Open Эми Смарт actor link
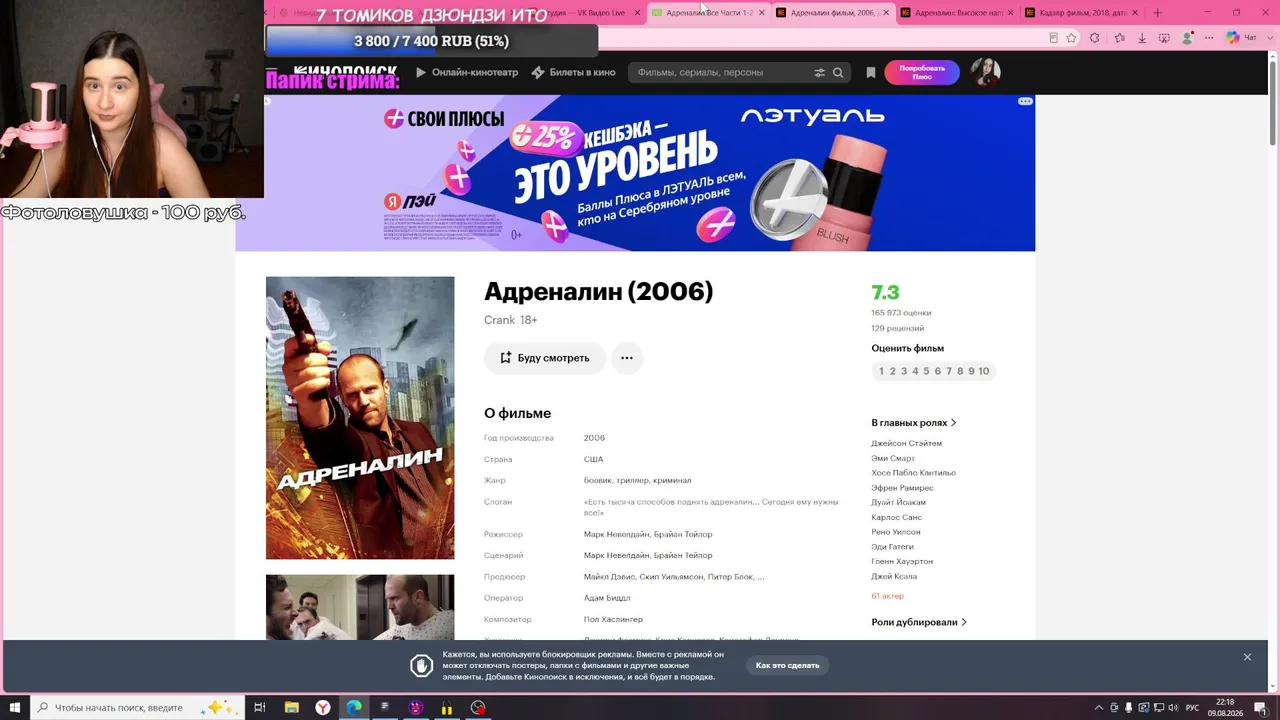The height and width of the screenshot is (720, 1280). point(893,458)
